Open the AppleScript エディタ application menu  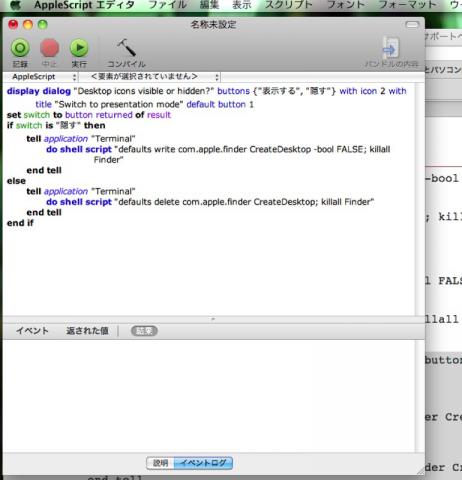84,5
